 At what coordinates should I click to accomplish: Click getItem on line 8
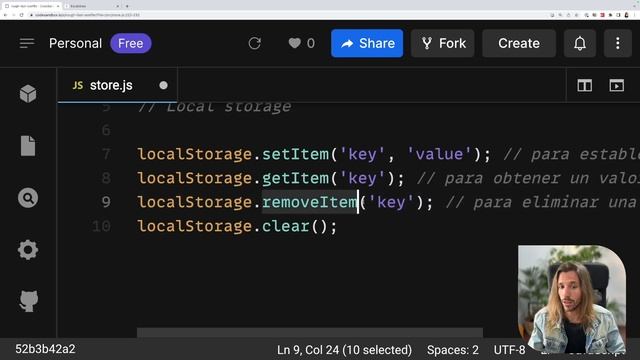296,178
